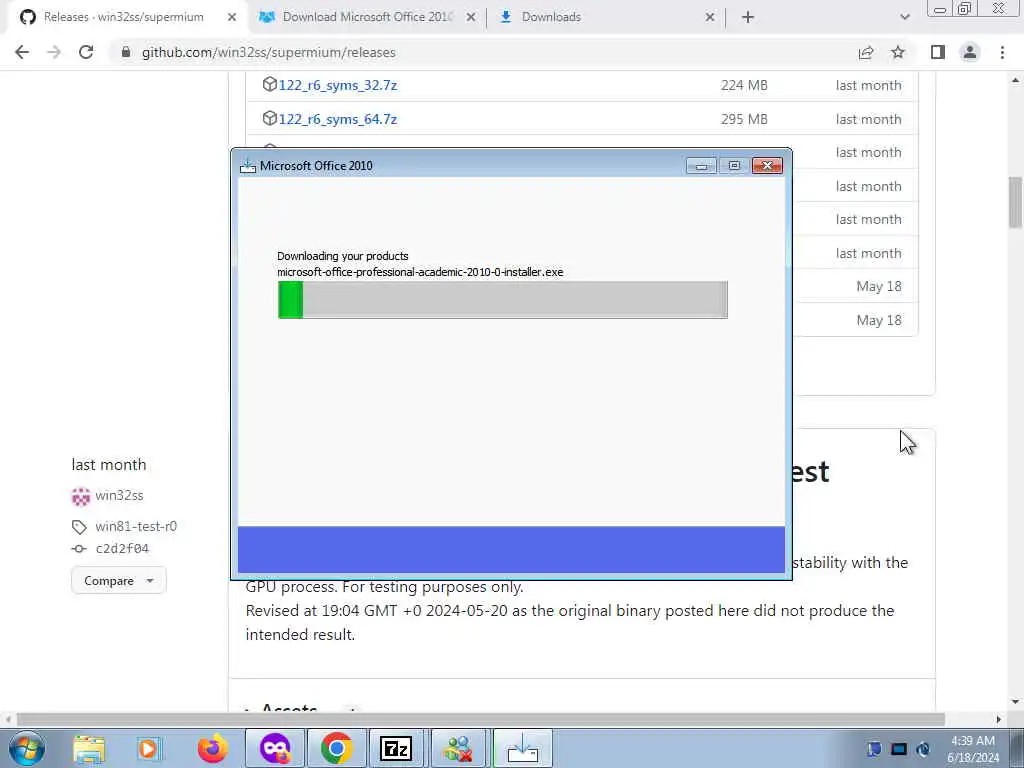Download 122_r6_syms_32.7z asset

point(338,85)
